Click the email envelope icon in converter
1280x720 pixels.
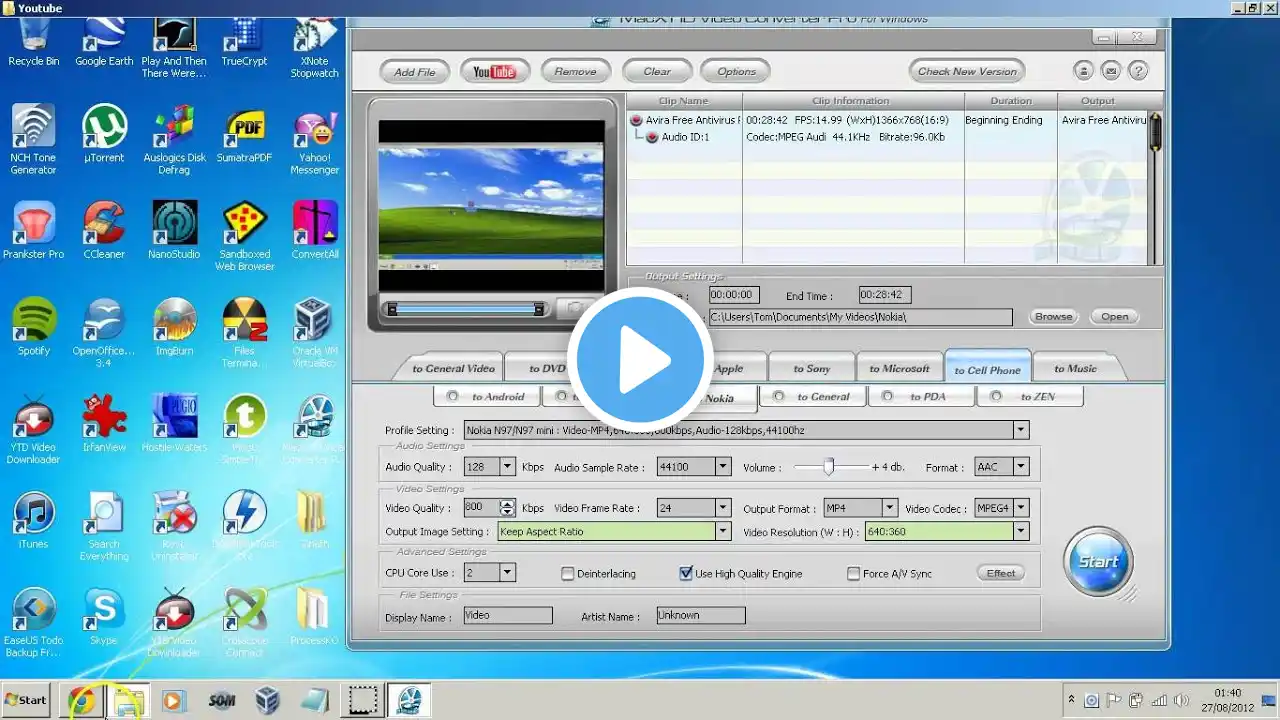click(1110, 71)
